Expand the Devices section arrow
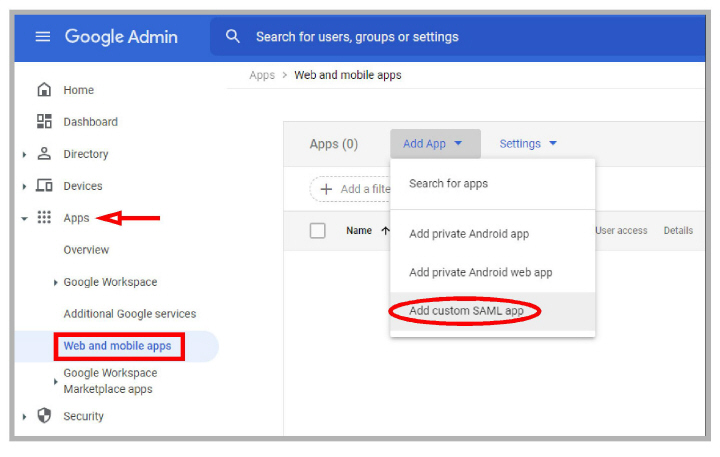Screen dimensions: 720x457 (24, 186)
